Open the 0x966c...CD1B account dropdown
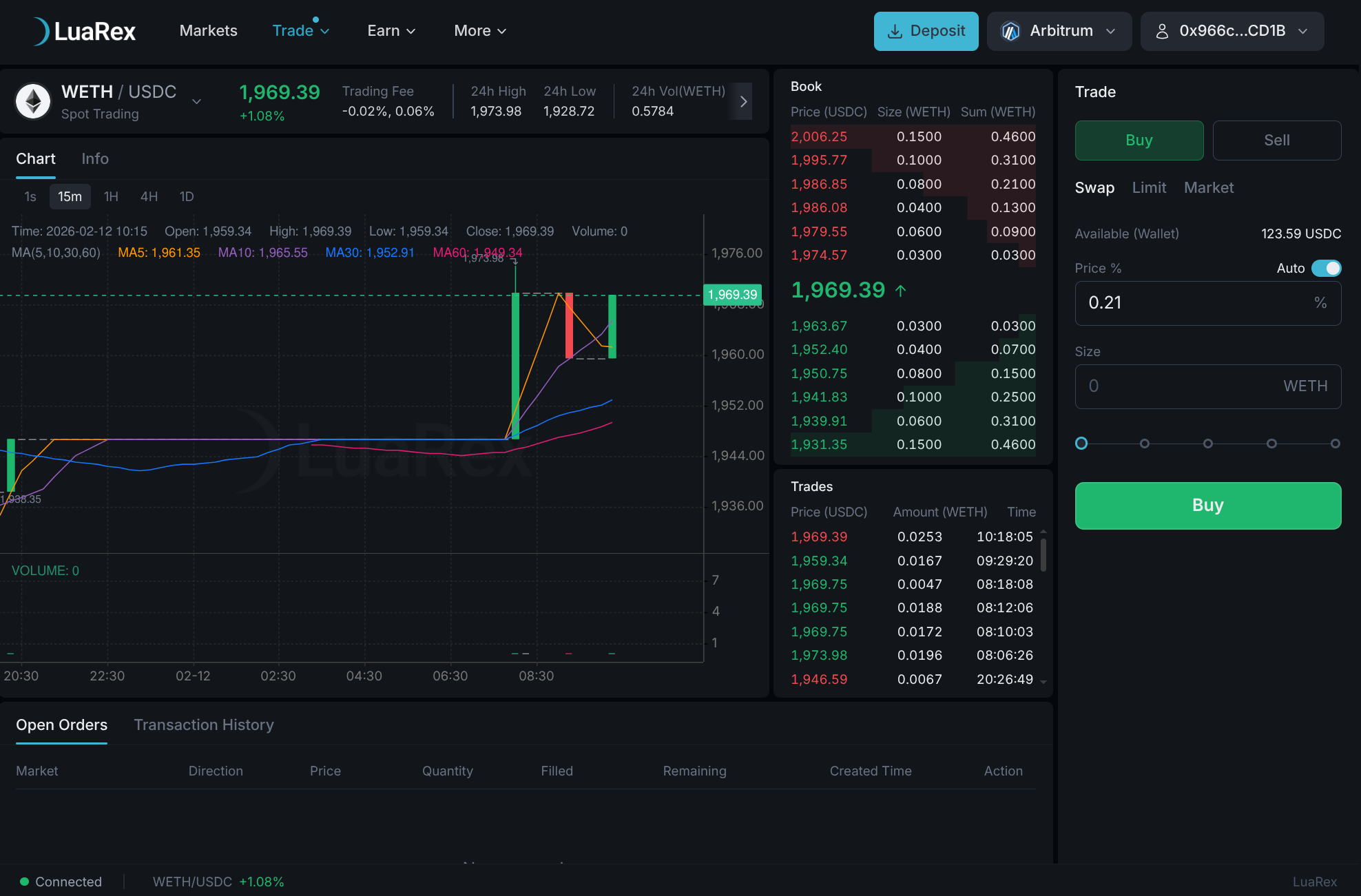This screenshot has height=896, width=1361. click(1232, 31)
